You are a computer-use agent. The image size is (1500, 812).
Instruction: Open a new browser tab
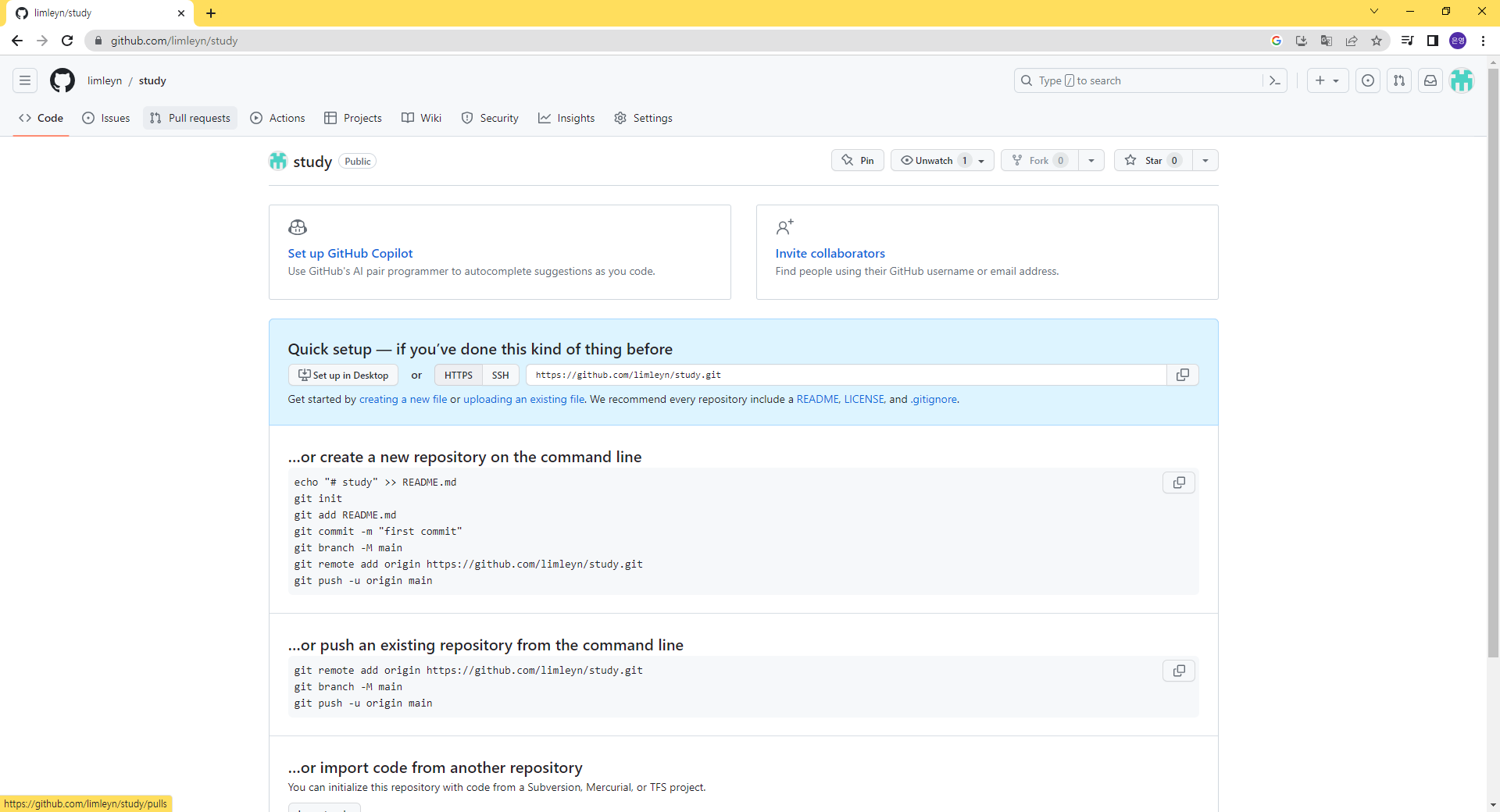211,13
